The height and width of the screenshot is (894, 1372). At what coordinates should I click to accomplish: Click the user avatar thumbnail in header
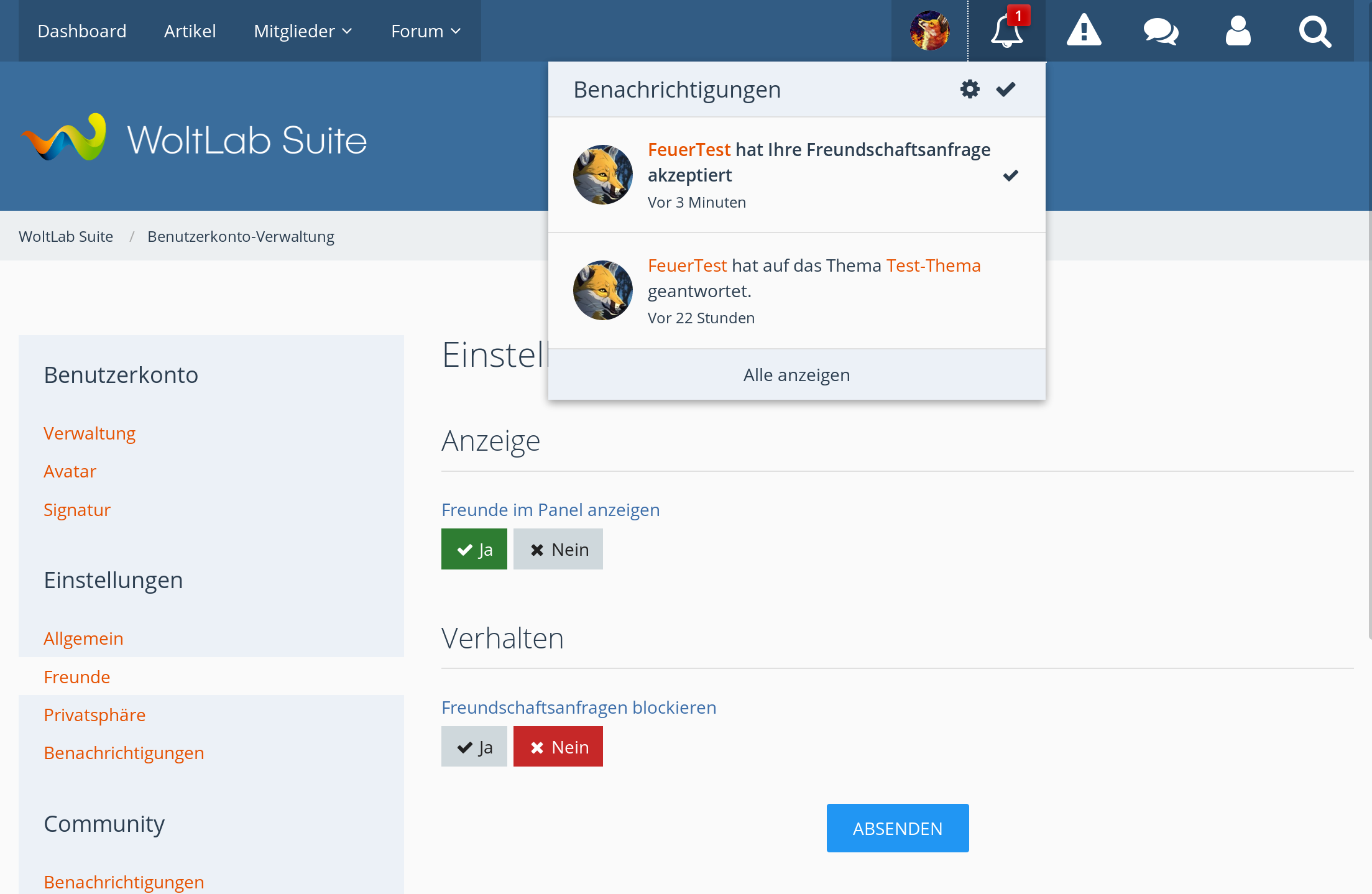[x=929, y=31]
